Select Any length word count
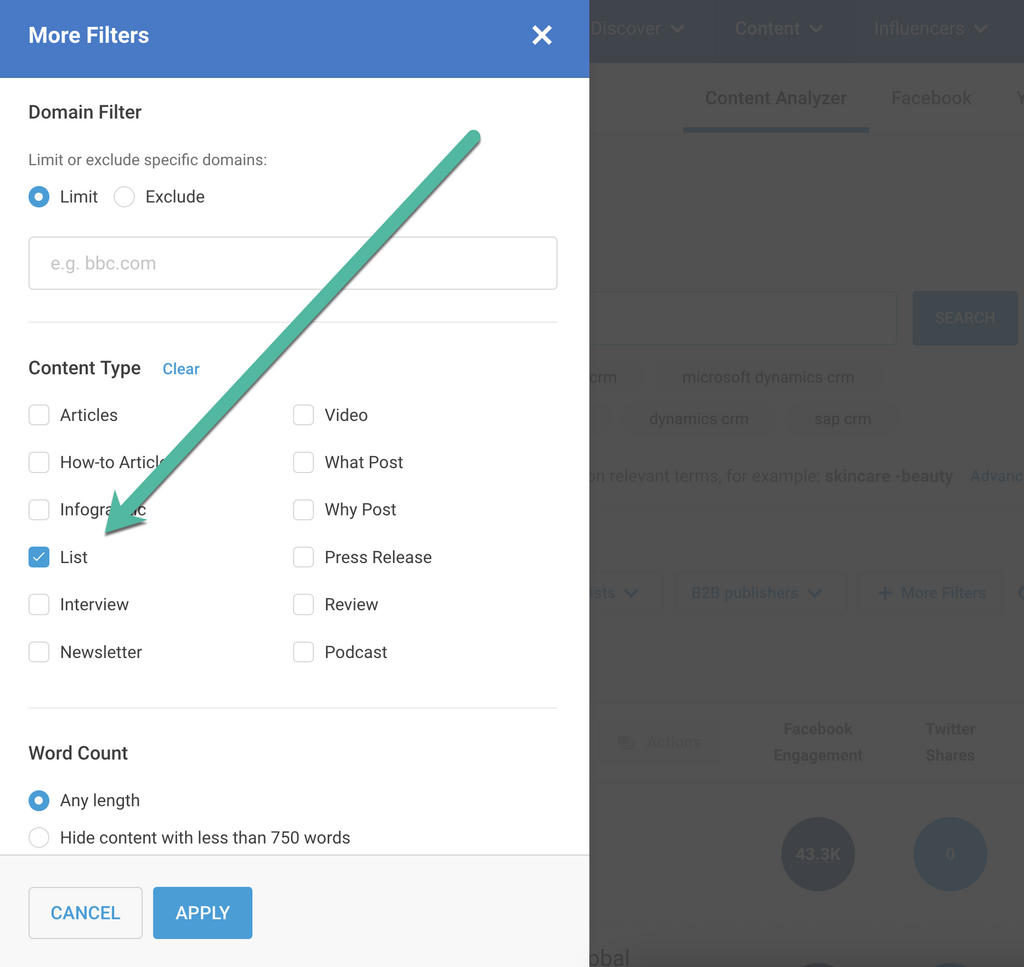The height and width of the screenshot is (967, 1024). (x=39, y=800)
